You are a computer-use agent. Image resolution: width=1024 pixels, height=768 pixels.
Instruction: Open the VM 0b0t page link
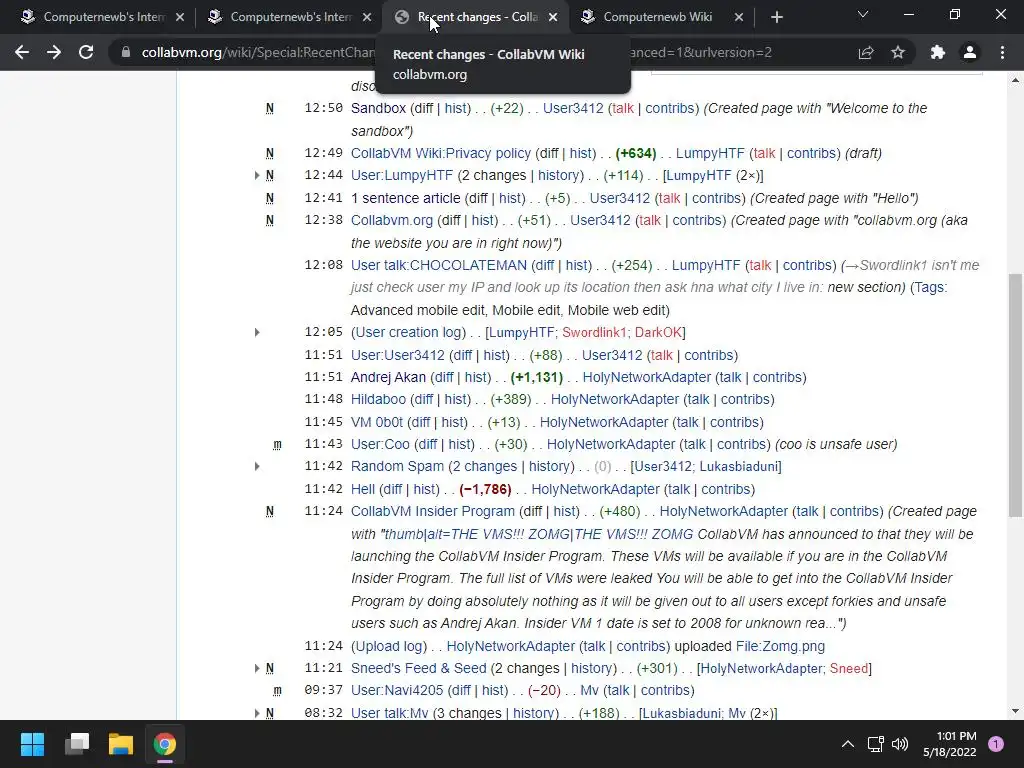click(377, 422)
